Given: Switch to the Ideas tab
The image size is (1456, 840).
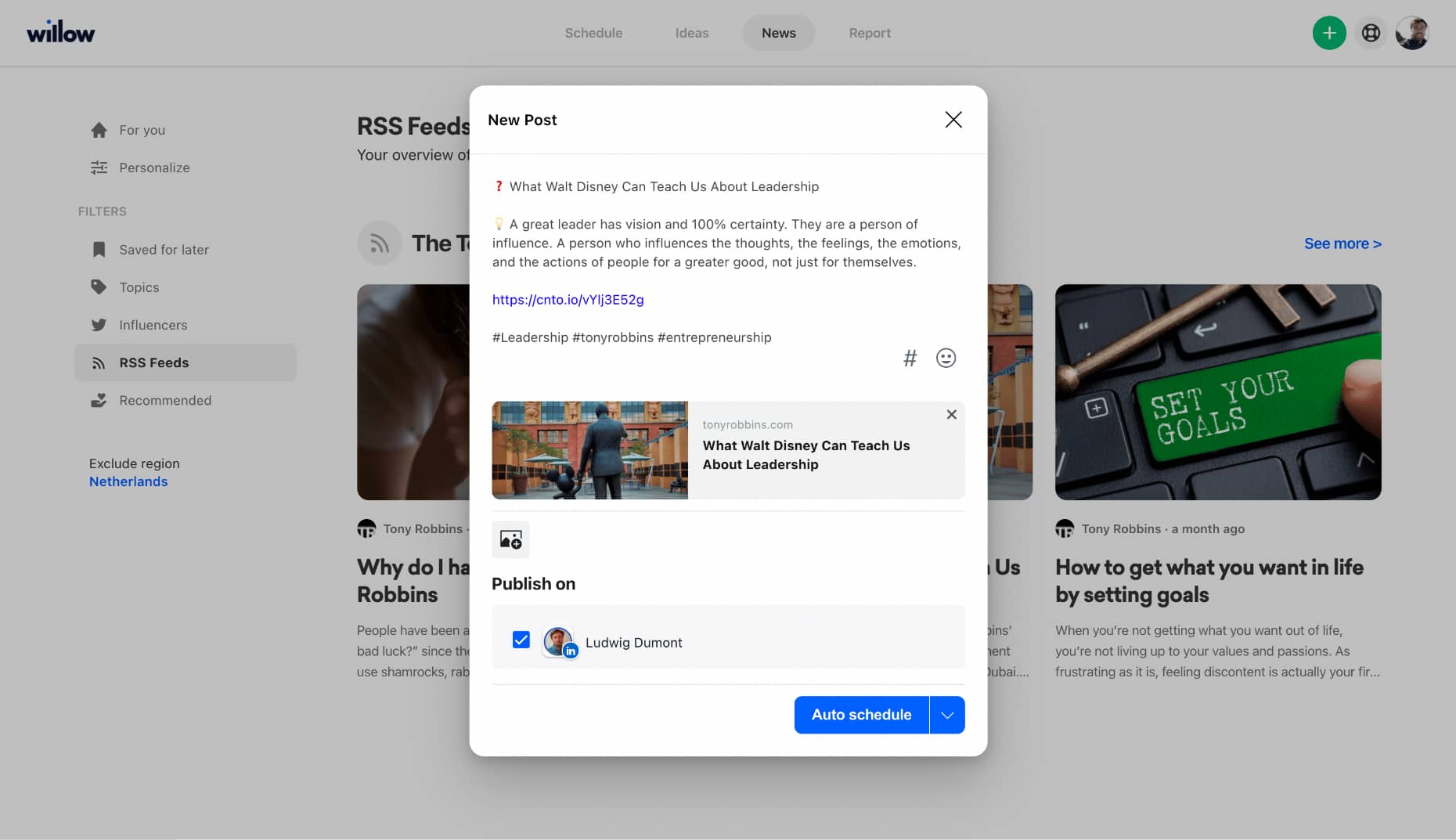Looking at the screenshot, I should [692, 33].
